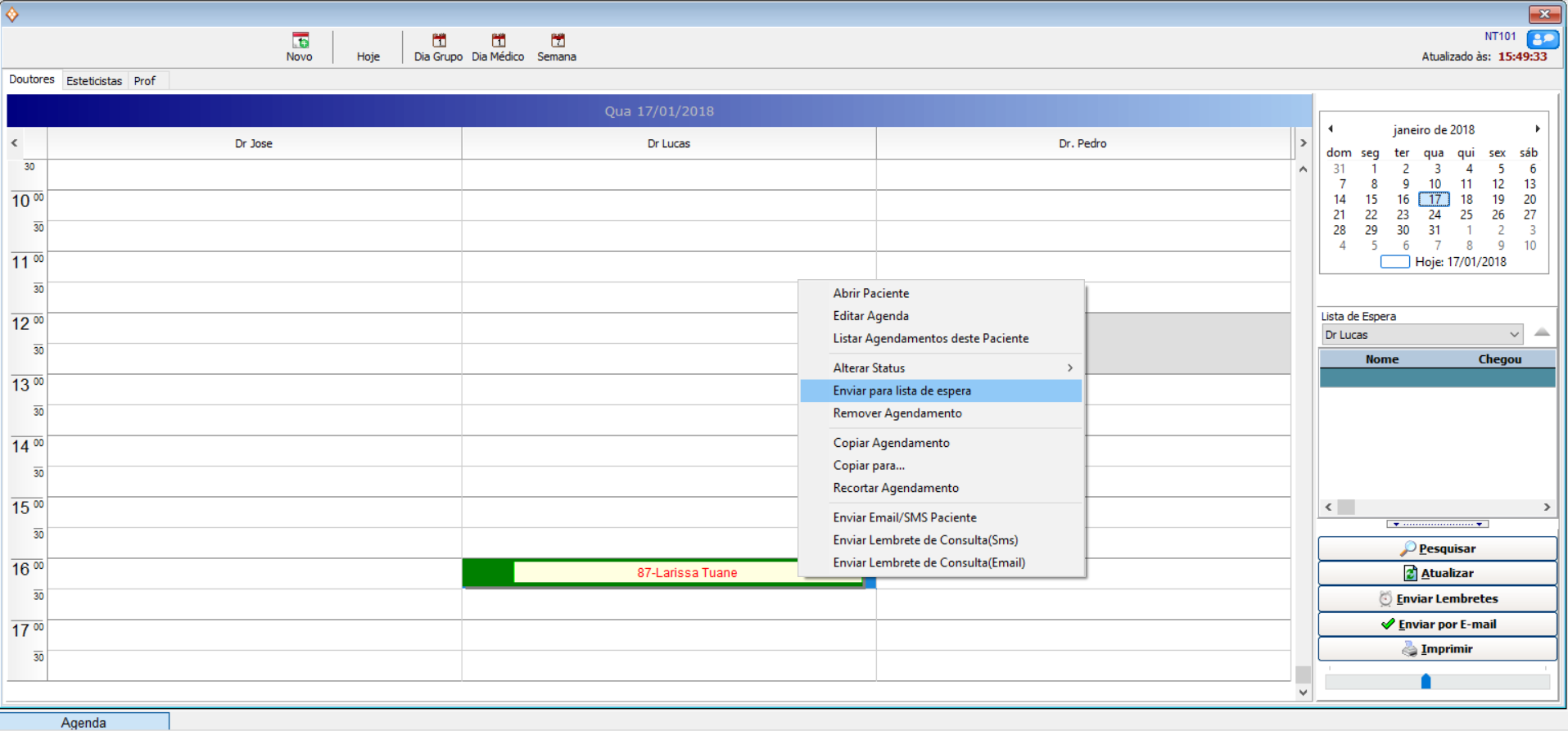Viewport: 1568px width, 731px height.
Task: Click the Enviar Lembretes button
Action: (1437, 599)
